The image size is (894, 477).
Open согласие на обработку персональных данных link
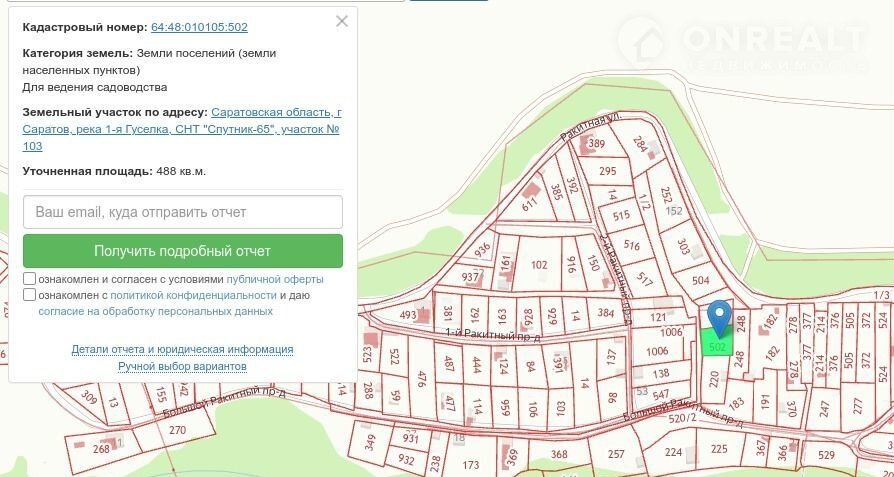155,311
